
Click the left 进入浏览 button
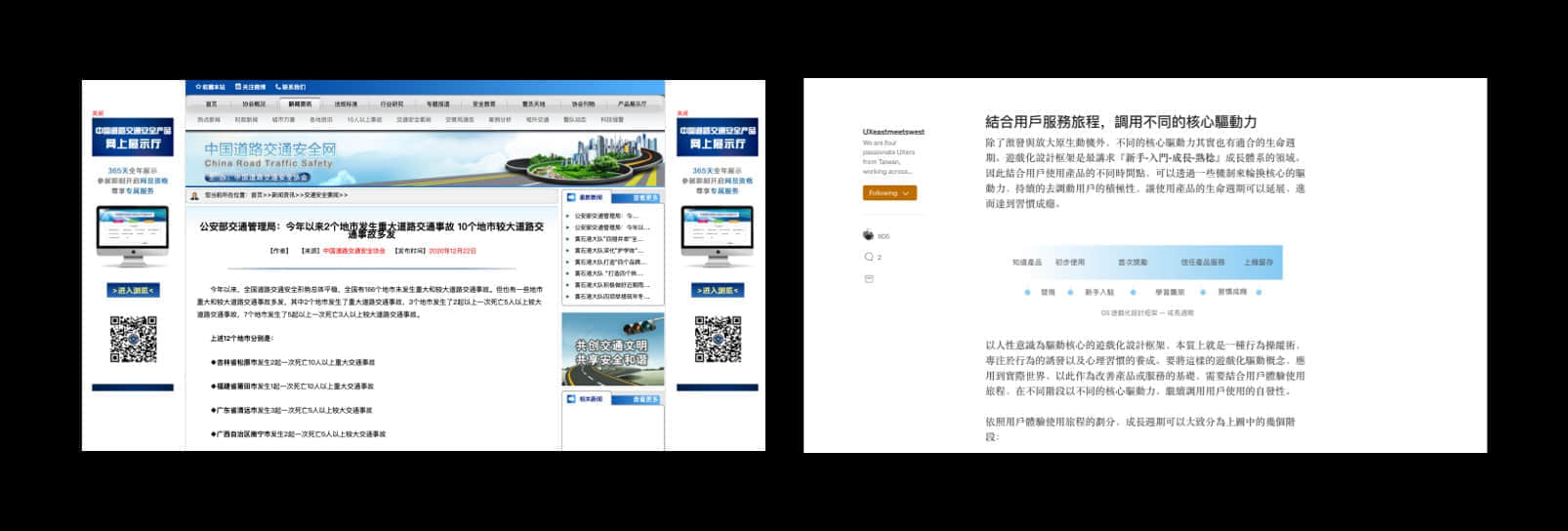[132, 290]
